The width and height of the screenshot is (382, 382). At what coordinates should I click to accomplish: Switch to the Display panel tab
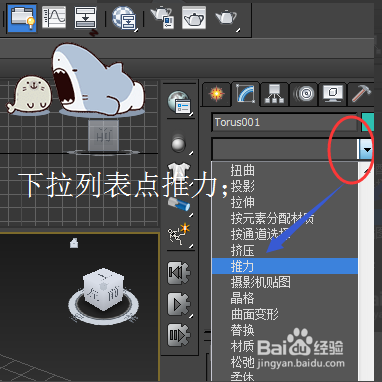[x=332, y=94]
